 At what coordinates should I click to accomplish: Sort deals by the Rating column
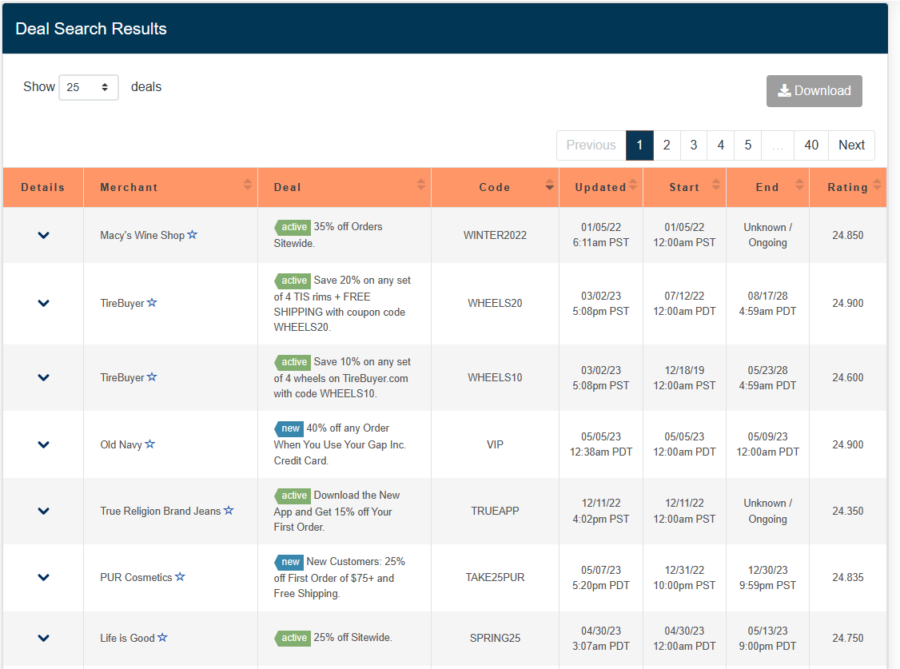pyautogui.click(x=878, y=186)
